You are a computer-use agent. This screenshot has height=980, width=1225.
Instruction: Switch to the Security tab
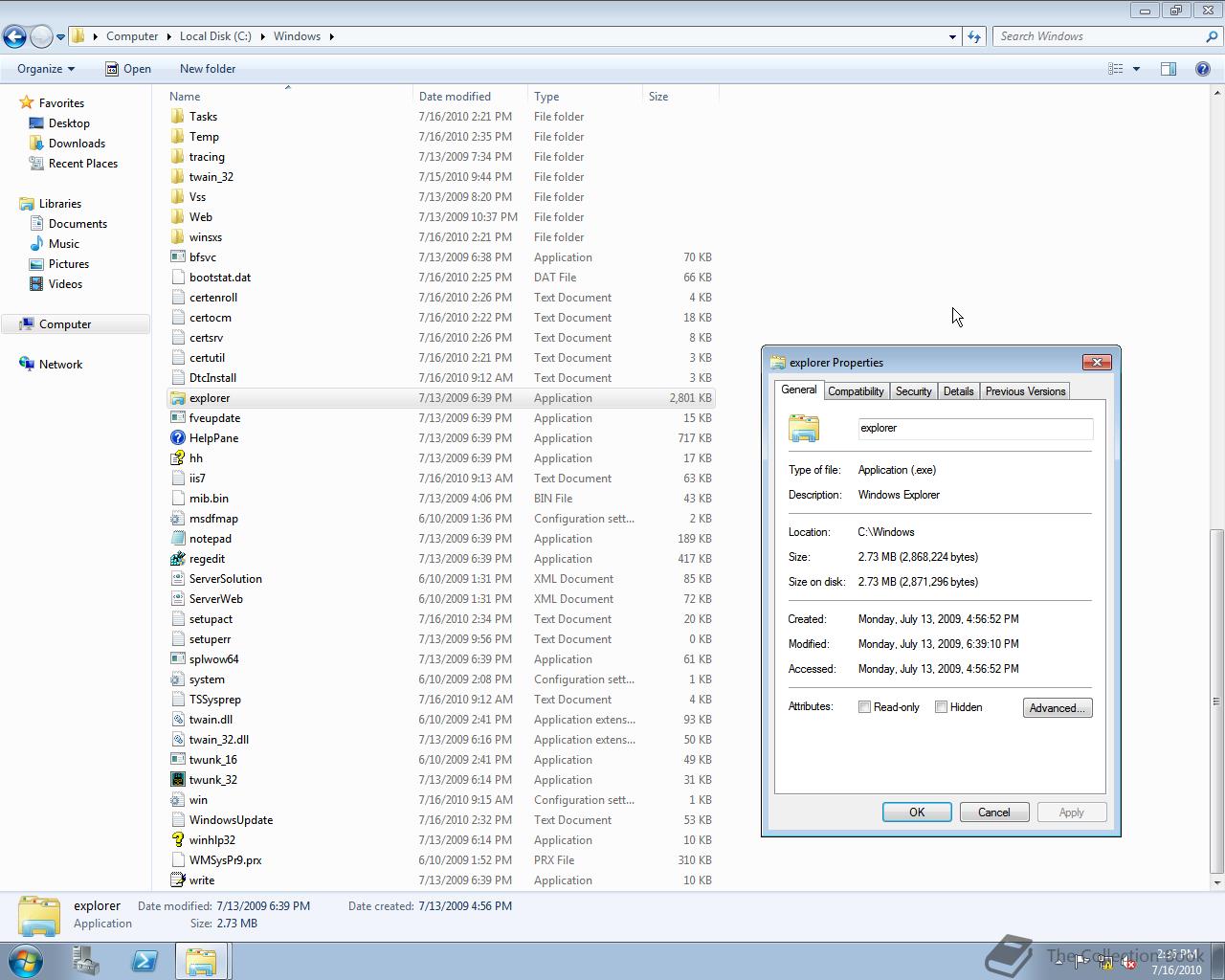click(x=913, y=391)
